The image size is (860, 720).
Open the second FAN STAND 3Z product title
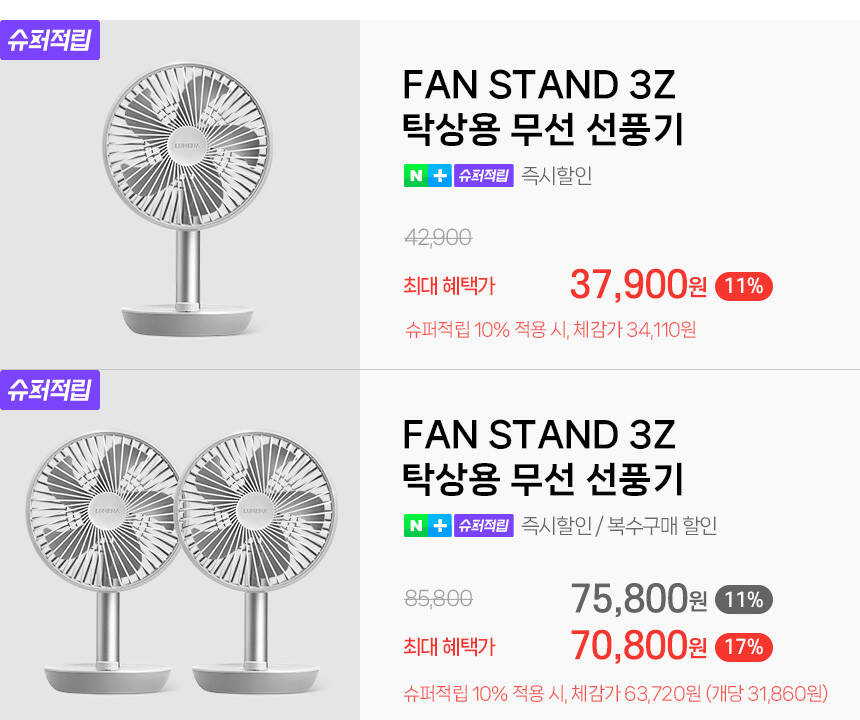pos(542,457)
